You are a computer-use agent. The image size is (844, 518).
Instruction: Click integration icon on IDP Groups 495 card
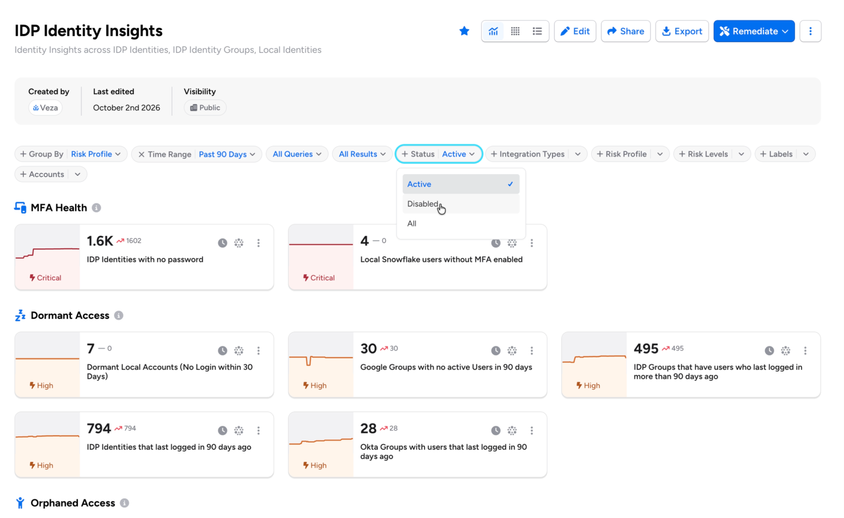point(786,351)
